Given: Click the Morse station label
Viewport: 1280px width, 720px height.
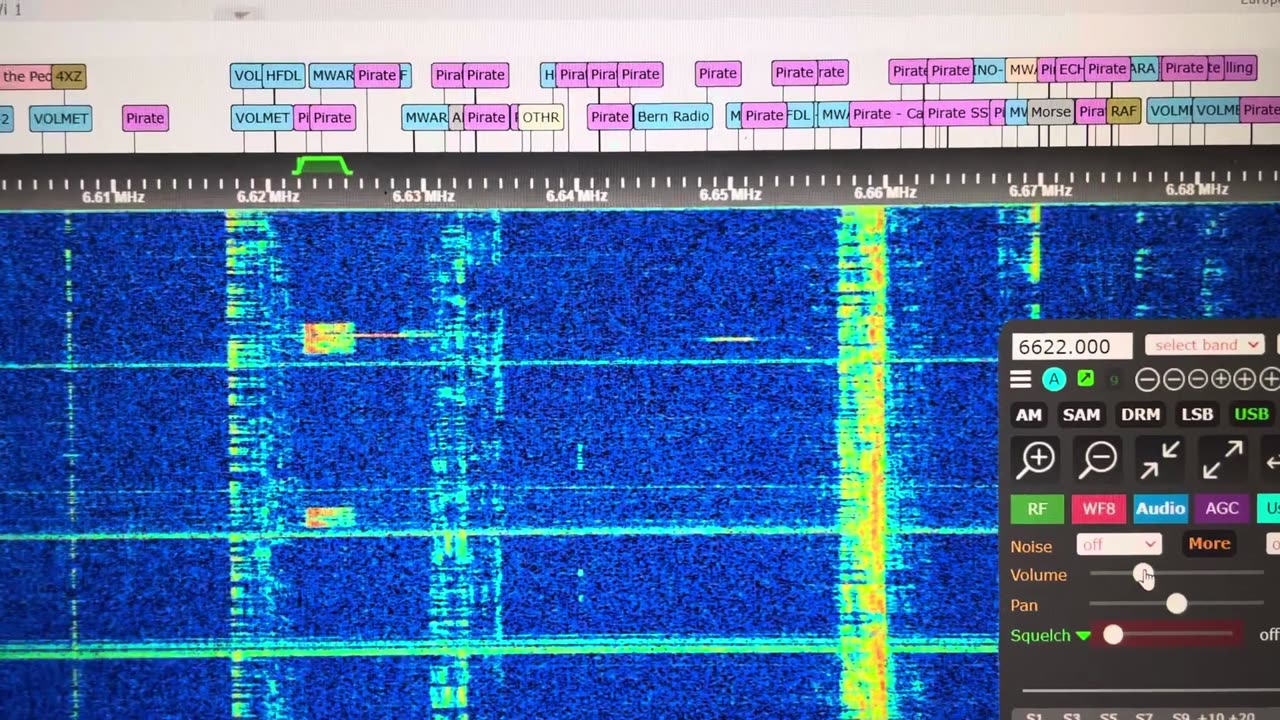Looking at the screenshot, I should pyautogui.click(x=1051, y=111).
